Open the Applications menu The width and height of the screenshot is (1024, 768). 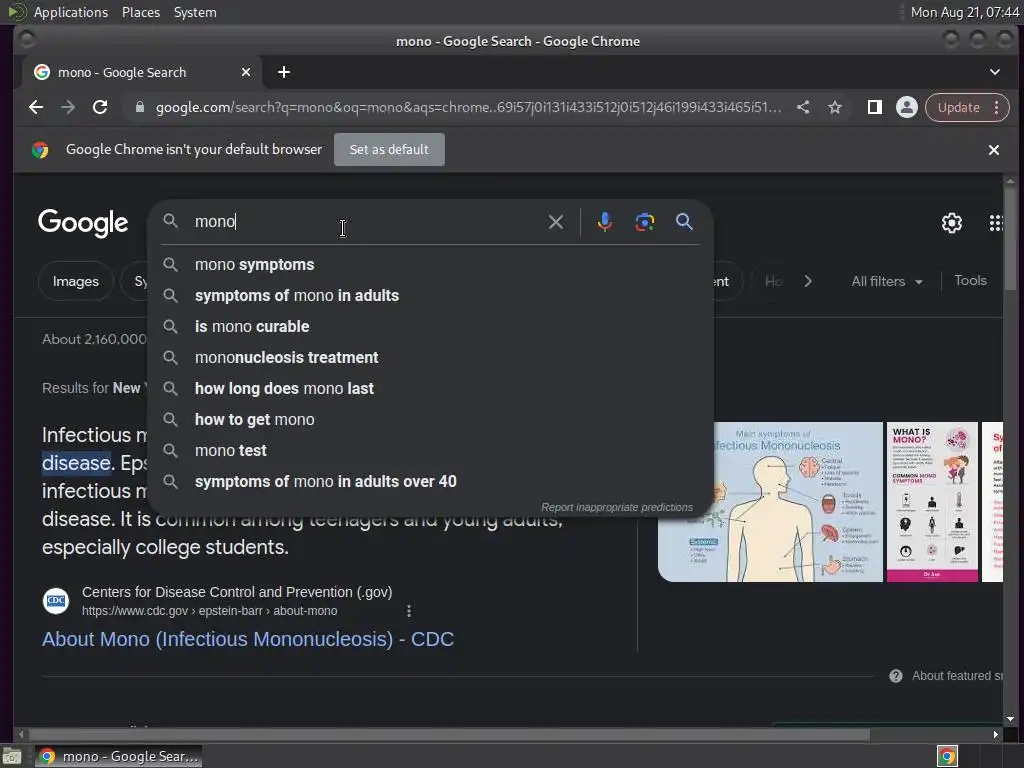[71, 12]
